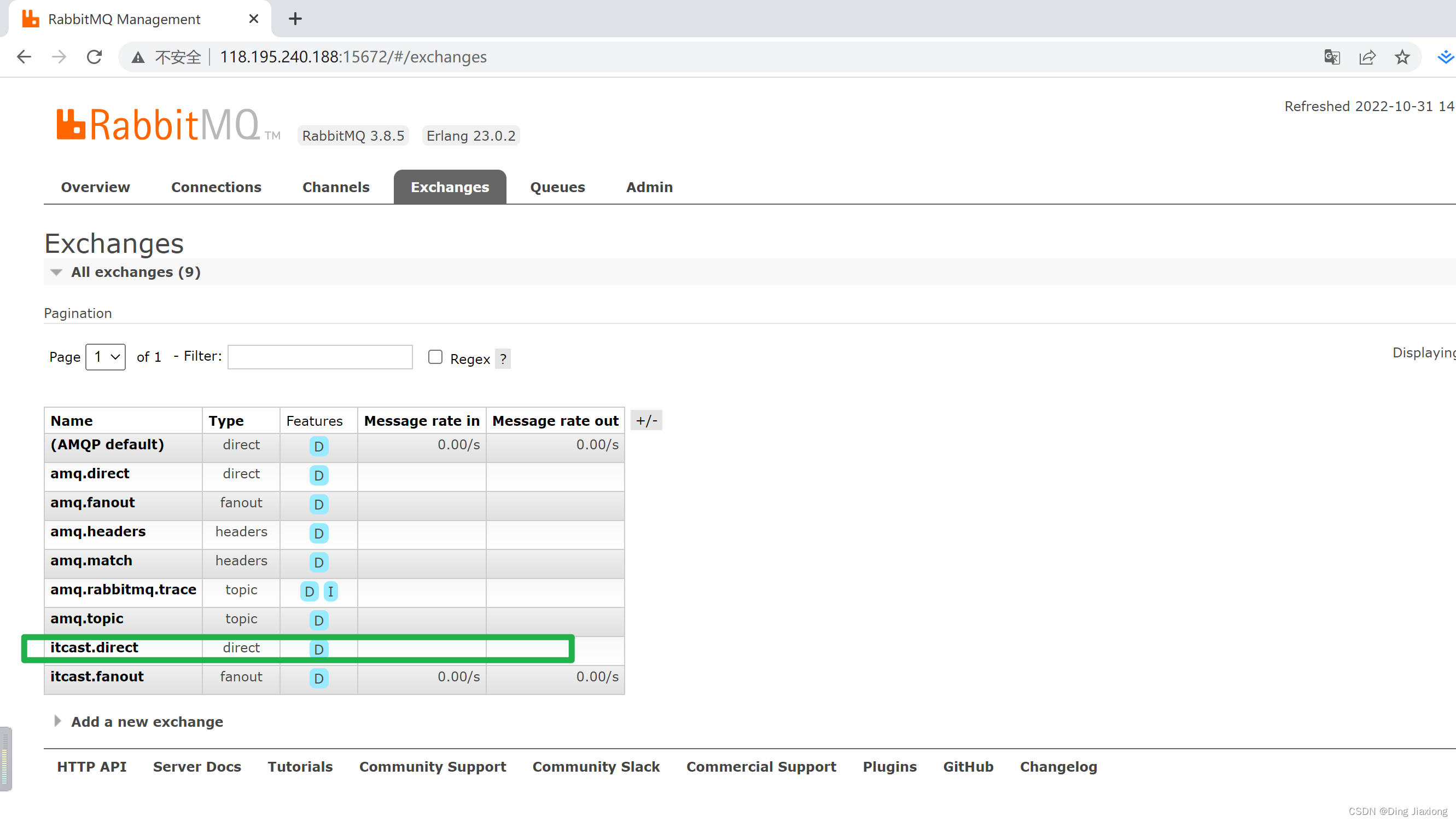Screen dimensions: 1456x822
Task: Open the Regex help question mark
Action: (503, 358)
